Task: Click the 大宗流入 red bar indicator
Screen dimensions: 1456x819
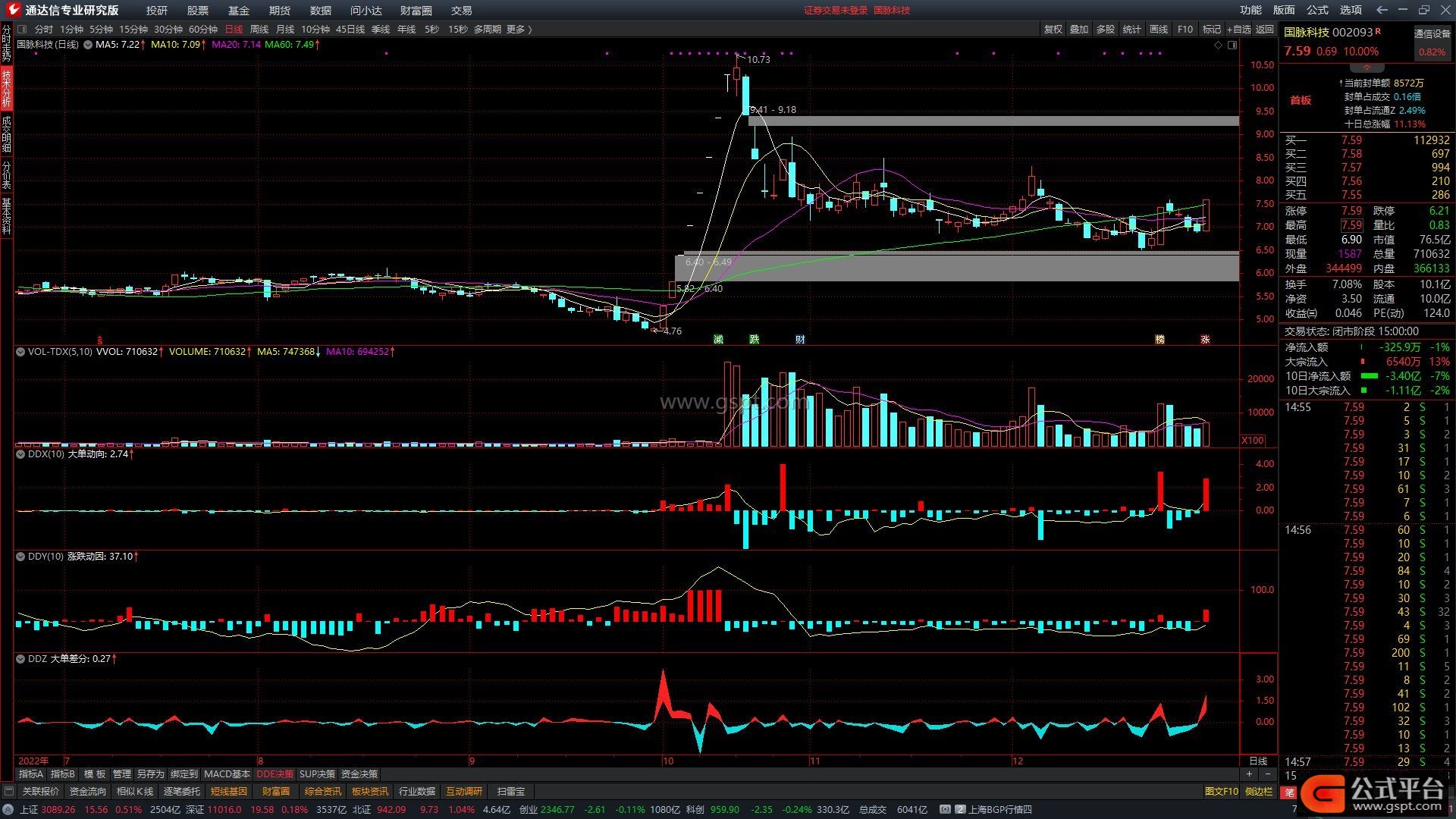Action: point(1363,362)
